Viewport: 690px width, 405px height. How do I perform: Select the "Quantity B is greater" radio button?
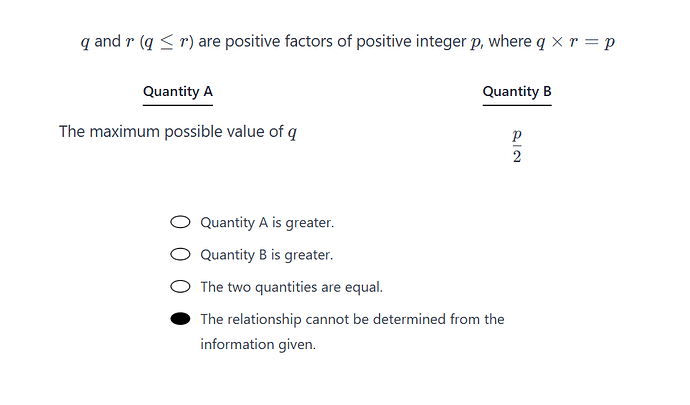[x=180, y=254]
